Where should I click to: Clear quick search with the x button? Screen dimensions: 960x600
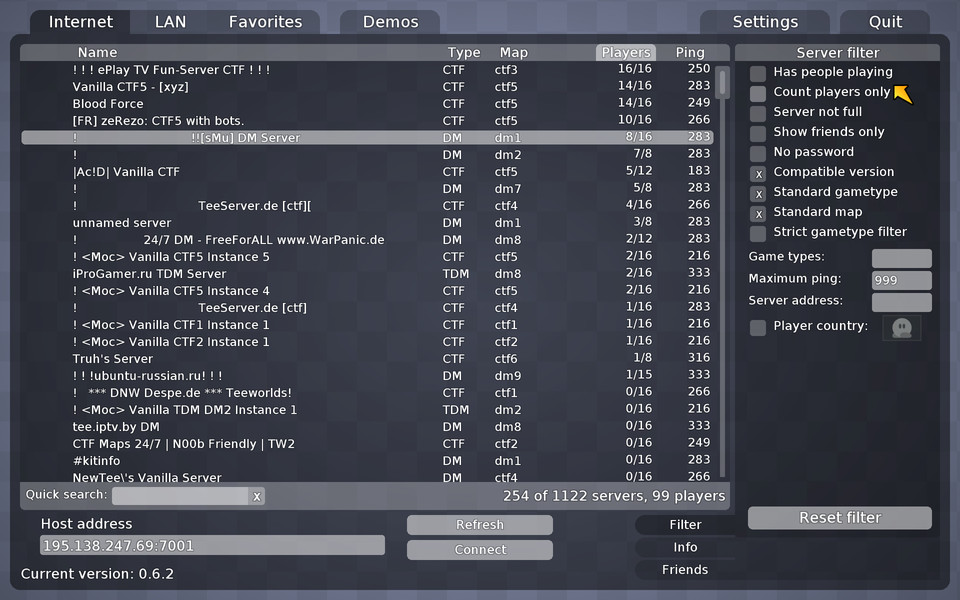tap(257, 497)
